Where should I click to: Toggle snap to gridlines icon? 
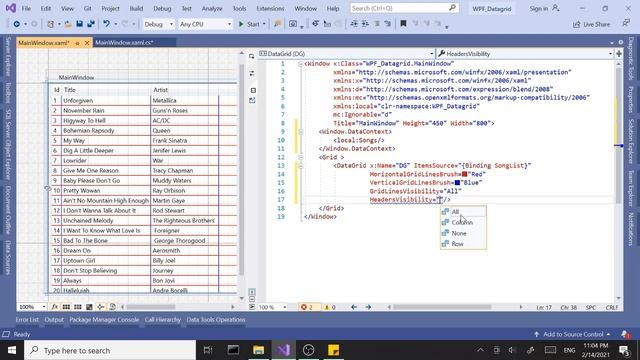[x=78, y=307]
